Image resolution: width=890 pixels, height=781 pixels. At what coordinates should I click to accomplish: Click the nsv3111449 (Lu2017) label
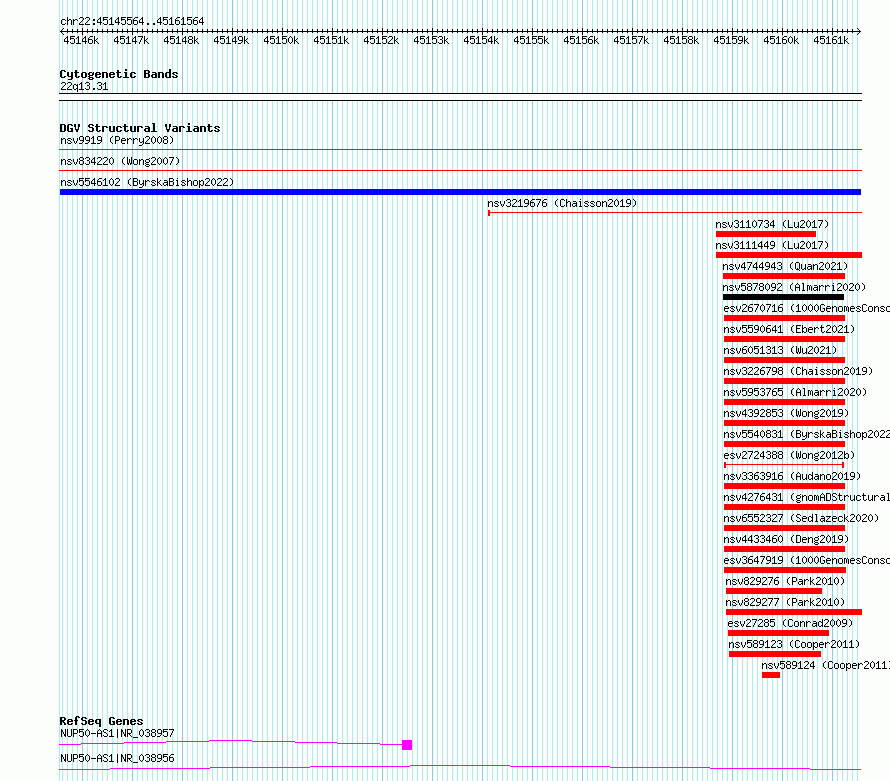[x=772, y=245]
